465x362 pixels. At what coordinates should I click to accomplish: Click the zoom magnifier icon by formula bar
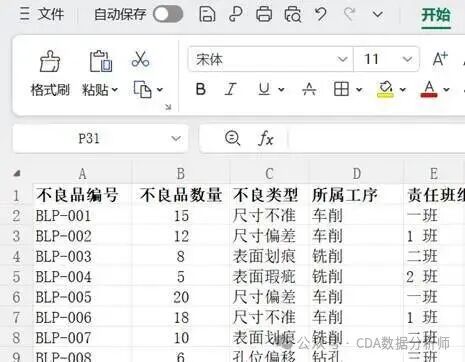[232, 138]
